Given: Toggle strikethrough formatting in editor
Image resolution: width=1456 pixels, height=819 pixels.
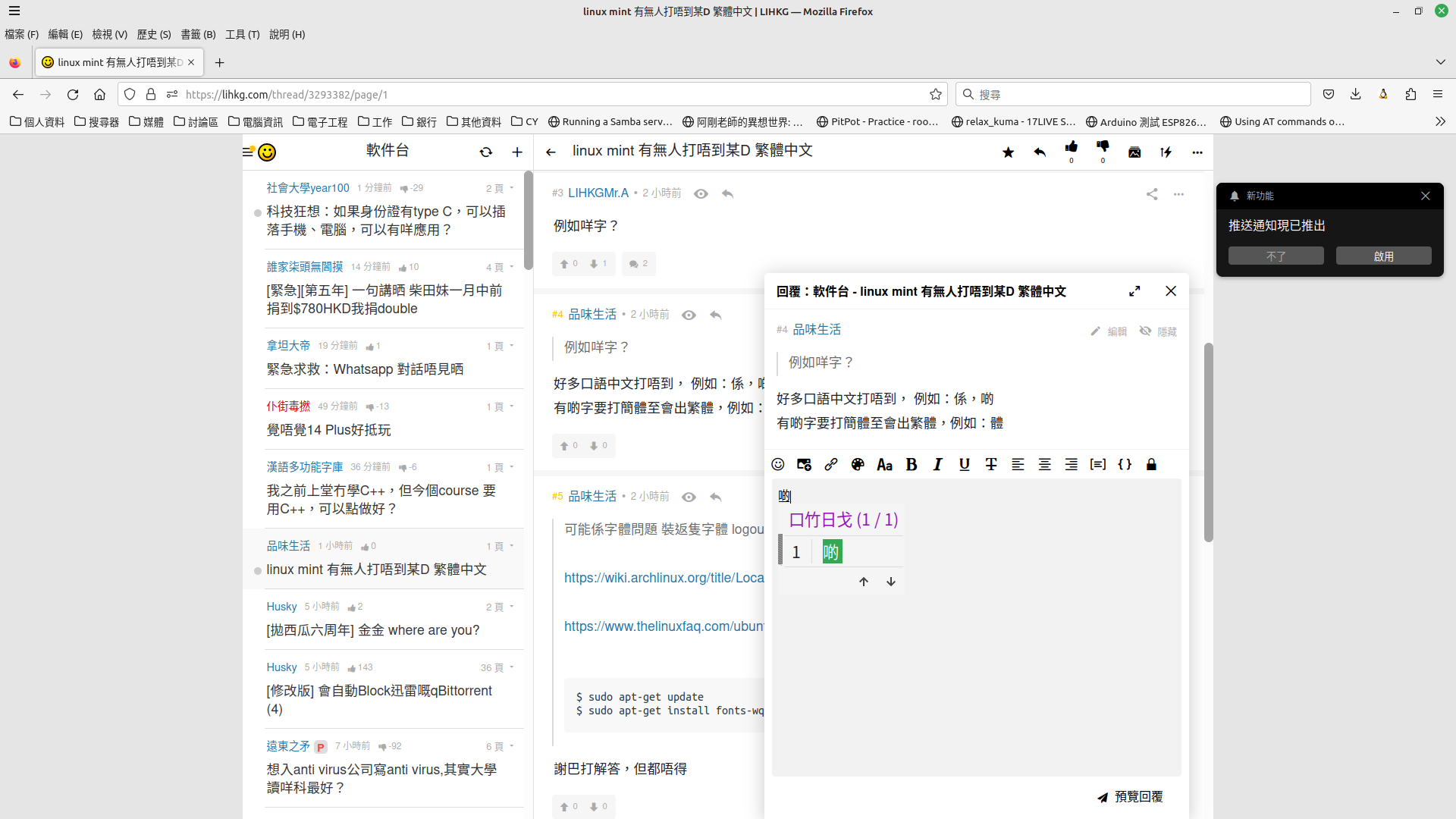Looking at the screenshot, I should (991, 464).
